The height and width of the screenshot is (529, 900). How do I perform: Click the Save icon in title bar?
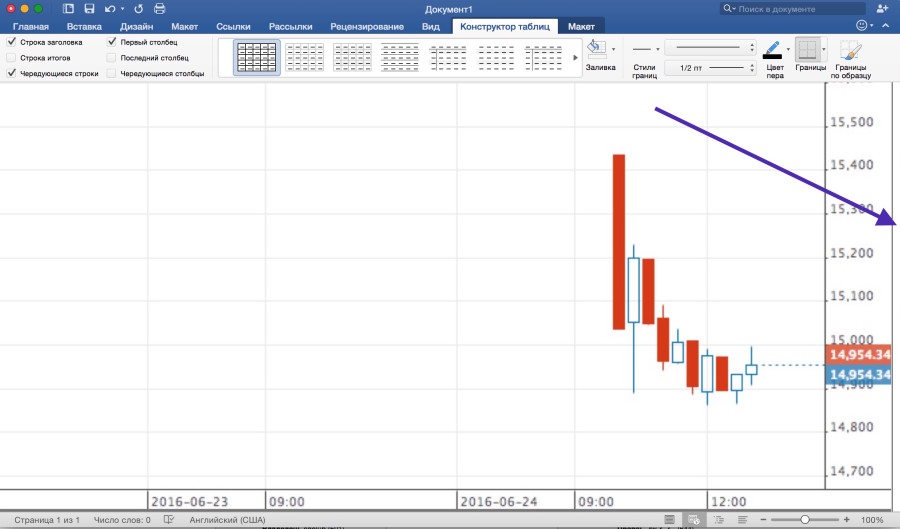click(89, 9)
